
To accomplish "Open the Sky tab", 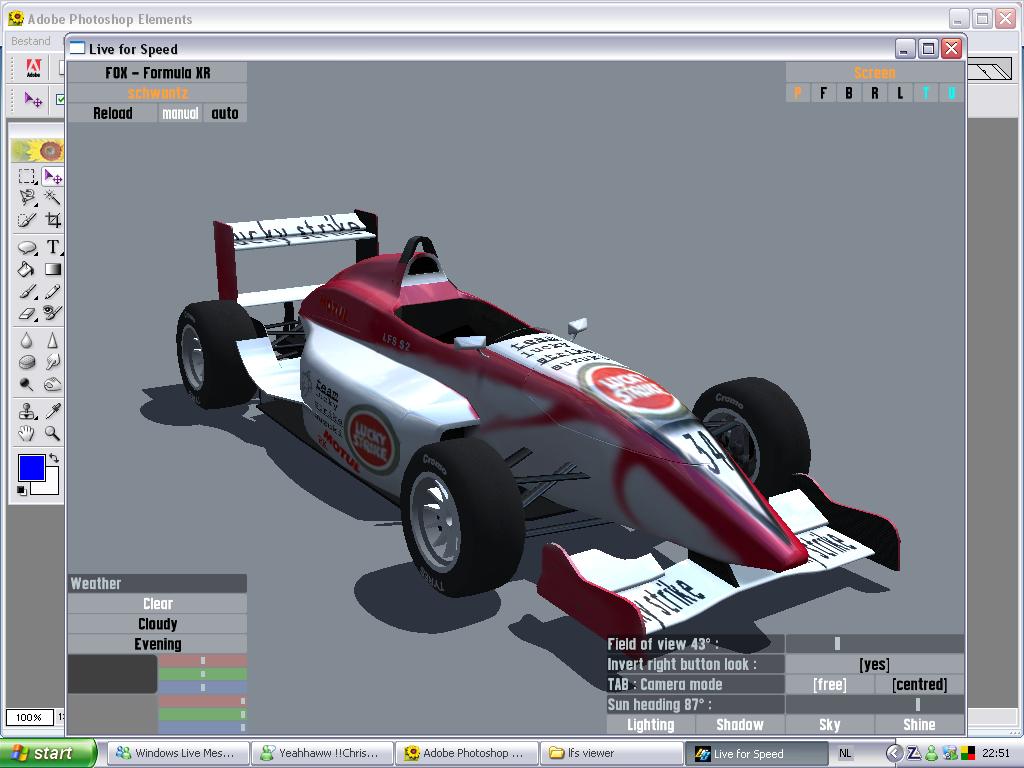I will pos(829,724).
